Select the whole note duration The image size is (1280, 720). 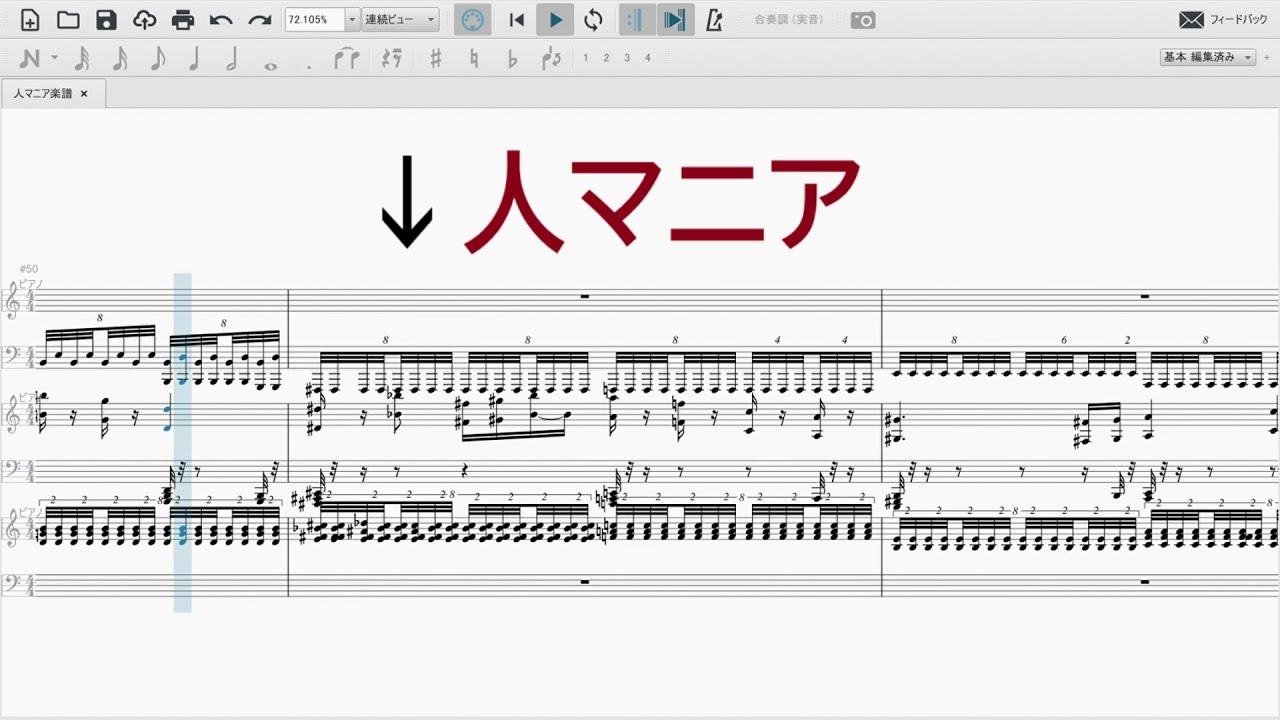[x=270, y=65]
